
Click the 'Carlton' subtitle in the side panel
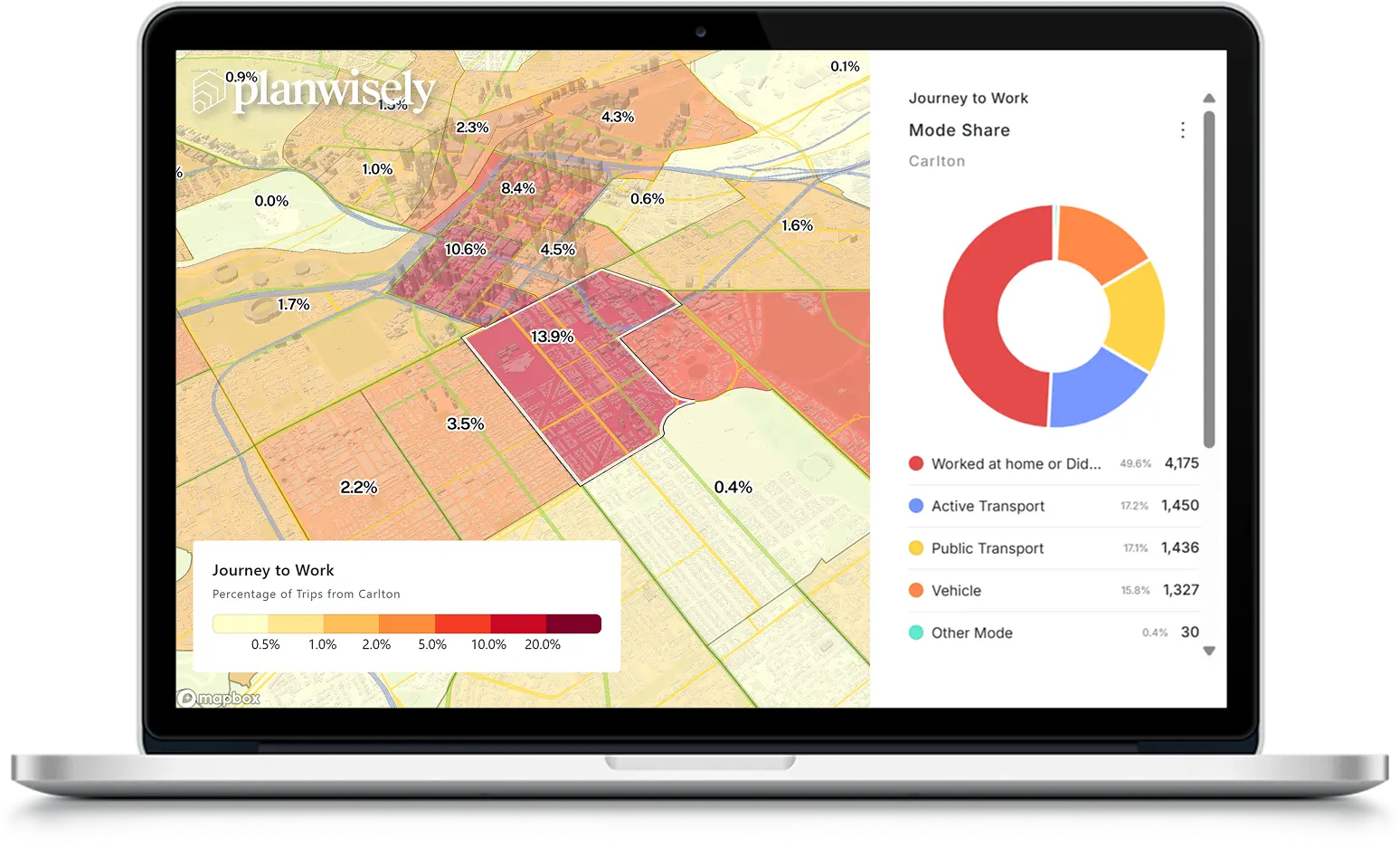tap(937, 161)
